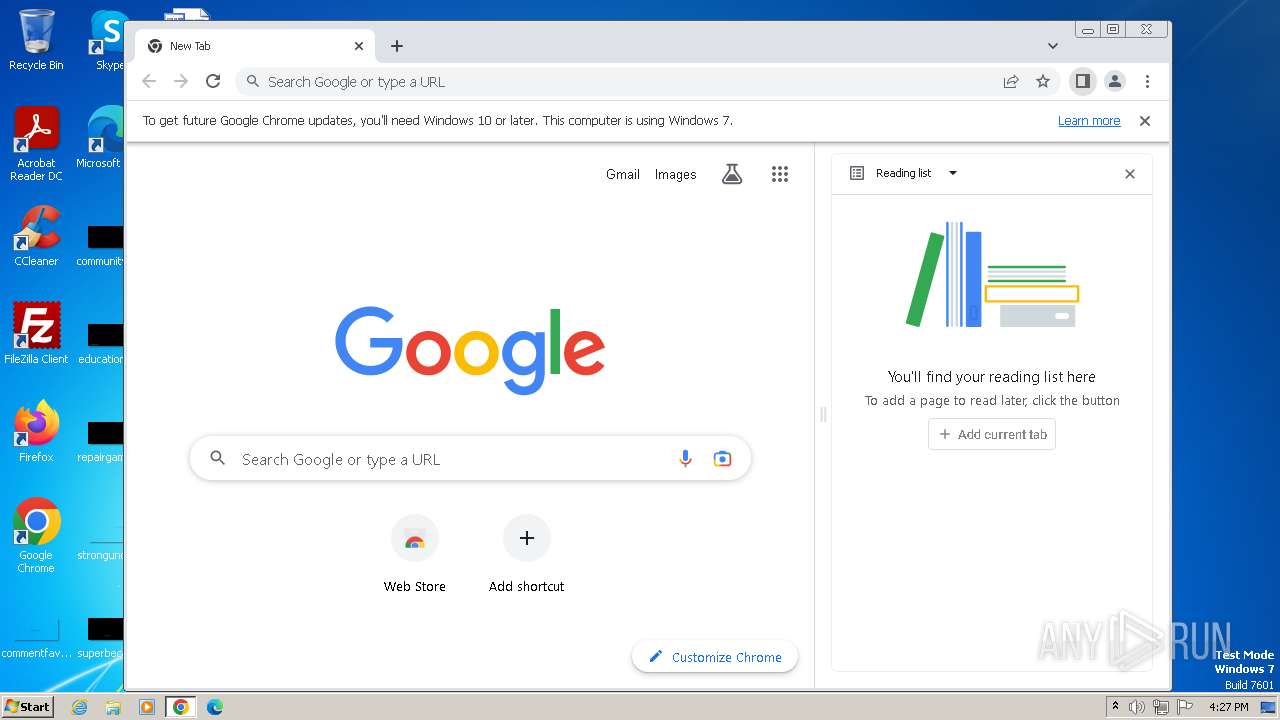Click the Google logo
Image resolution: width=1280 pixels, height=720 pixels.
pos(470,349)
